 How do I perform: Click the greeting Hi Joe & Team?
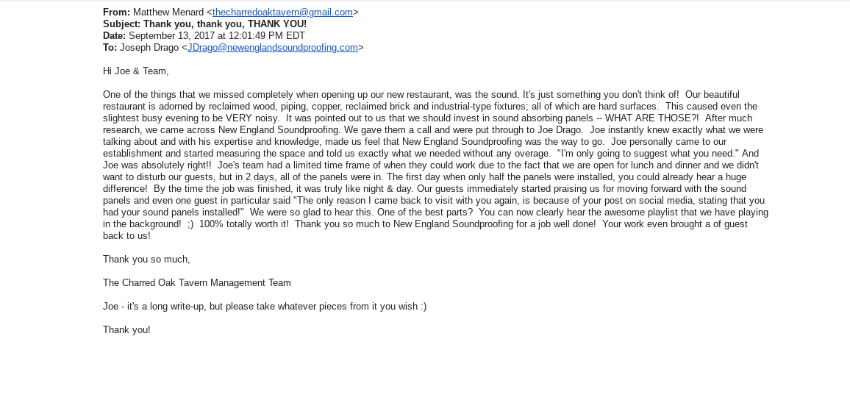[136, 71]
